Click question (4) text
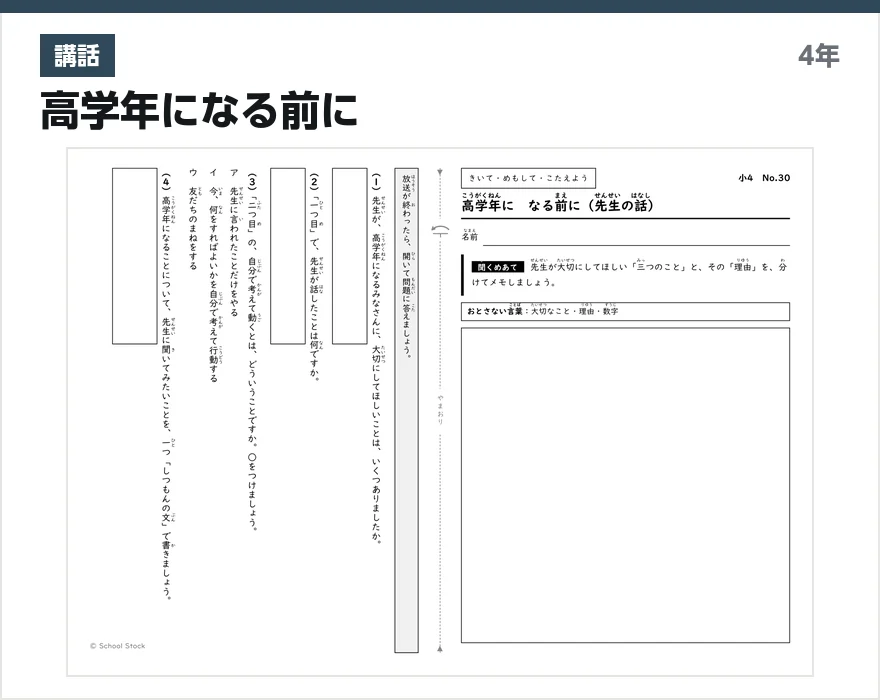The height and width of the screenshot is (700, 880). click(167, 386)
